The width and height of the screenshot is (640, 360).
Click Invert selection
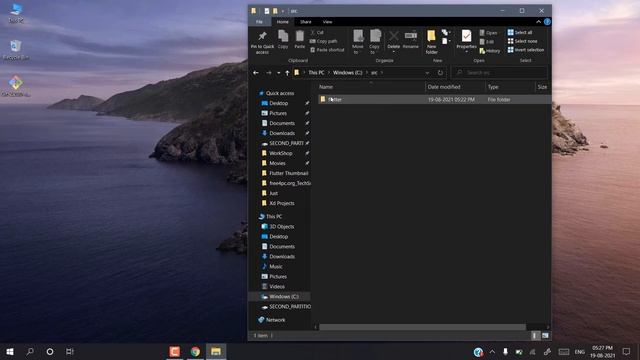tap(526, 50)
